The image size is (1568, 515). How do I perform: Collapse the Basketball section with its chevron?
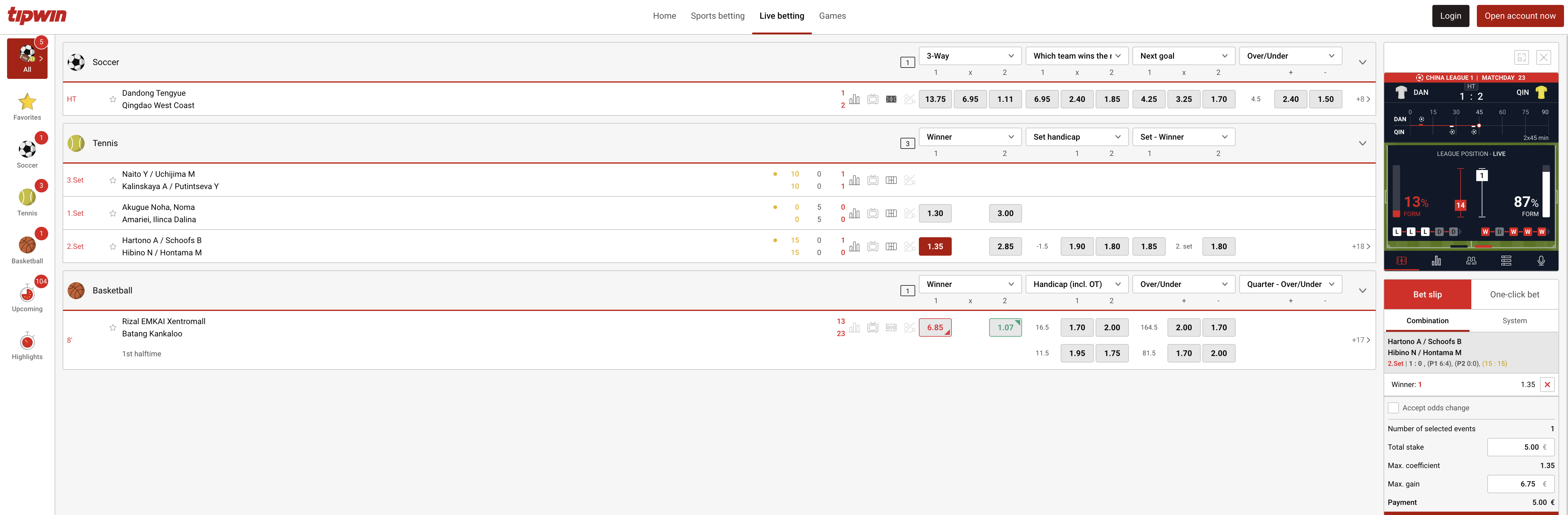click(1362, 290)
